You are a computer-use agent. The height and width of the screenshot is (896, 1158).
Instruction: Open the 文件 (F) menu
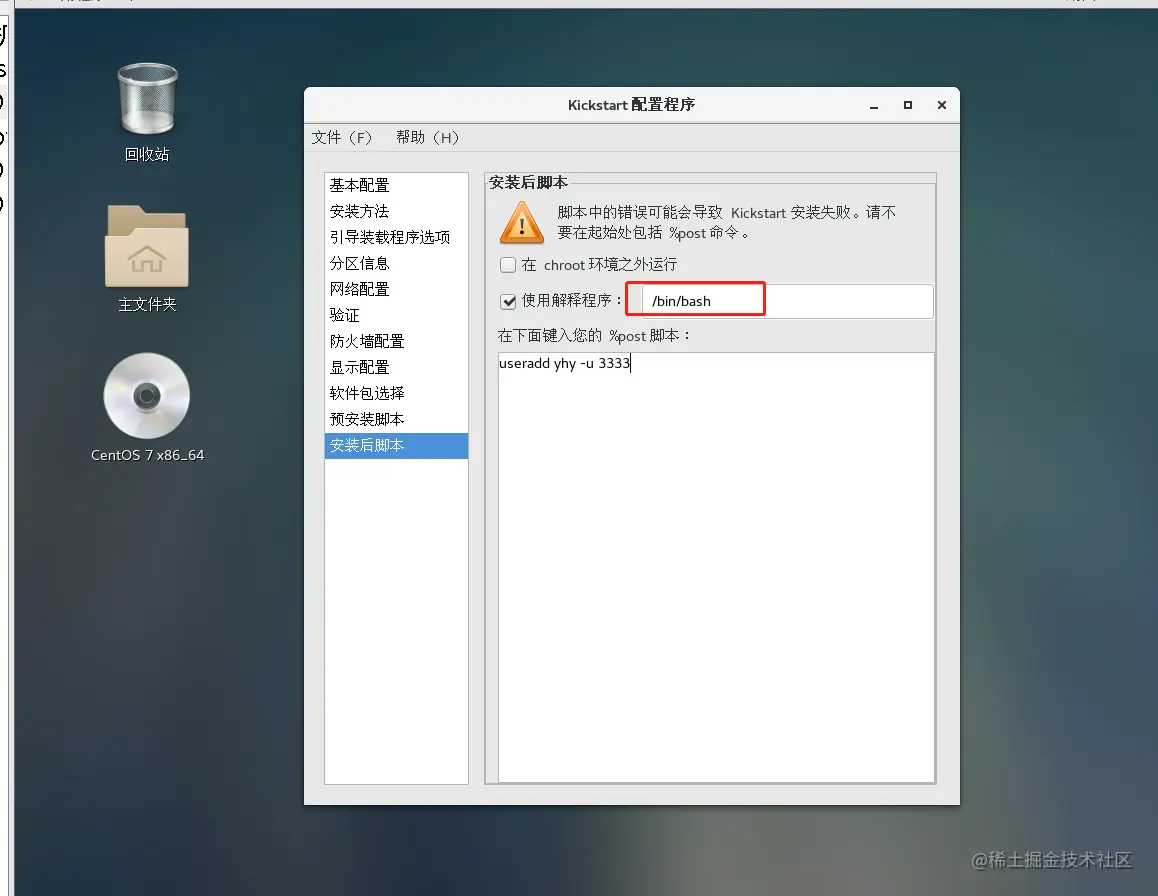click(342, 137)
